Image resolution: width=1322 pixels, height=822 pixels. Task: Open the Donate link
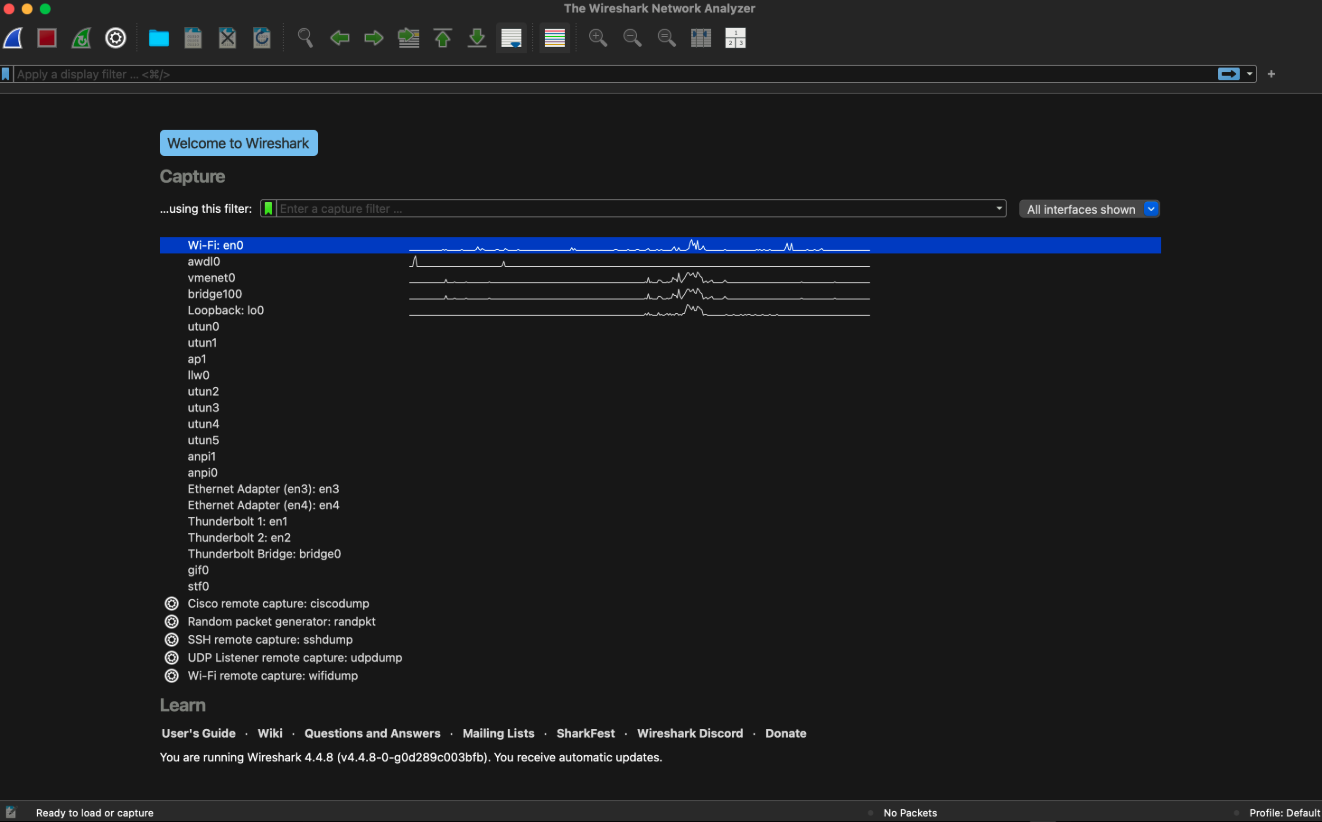[x=786, y=733]
